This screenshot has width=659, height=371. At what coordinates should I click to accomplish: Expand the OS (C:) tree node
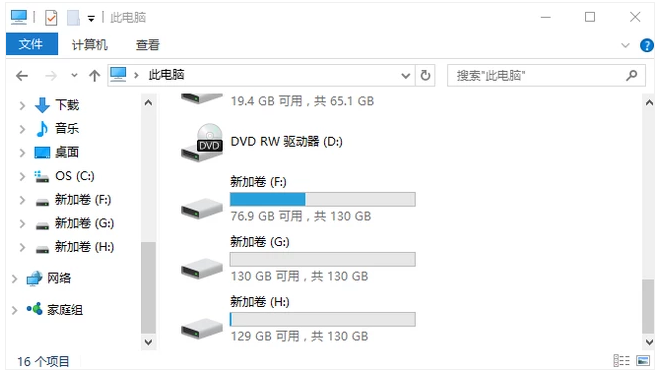point(22,176)
